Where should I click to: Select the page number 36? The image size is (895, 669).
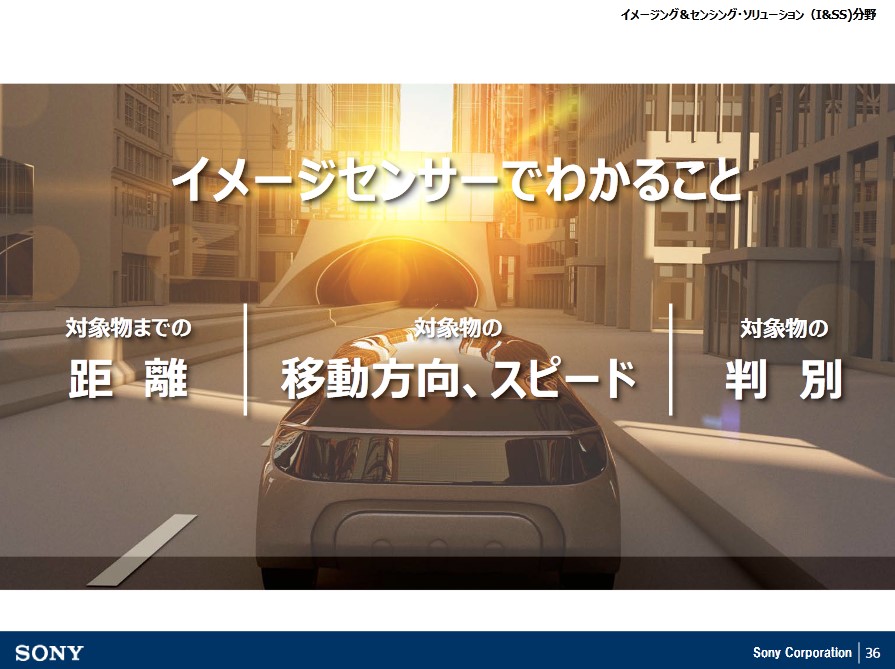click(x=873, y=653)
